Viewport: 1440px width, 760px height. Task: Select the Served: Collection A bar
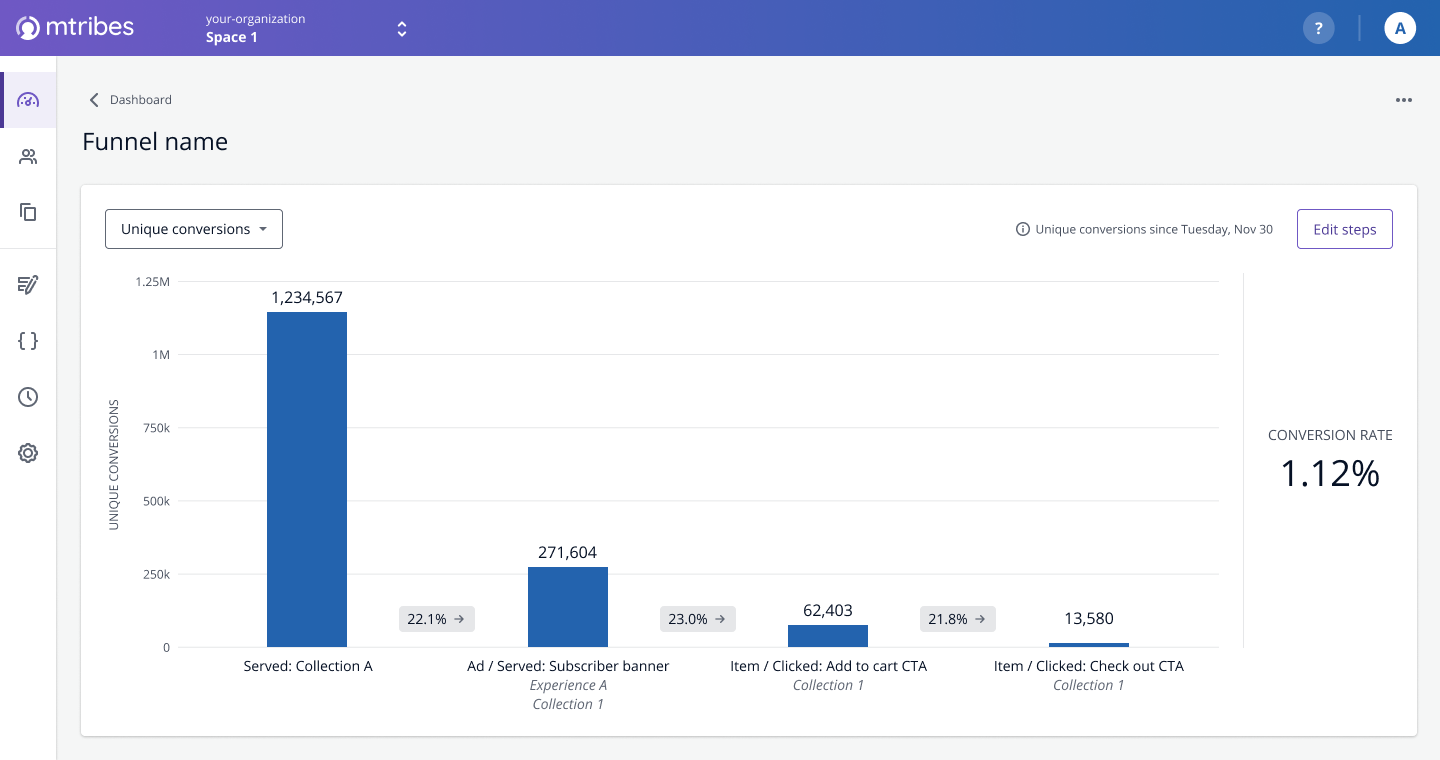pos(307,480)
